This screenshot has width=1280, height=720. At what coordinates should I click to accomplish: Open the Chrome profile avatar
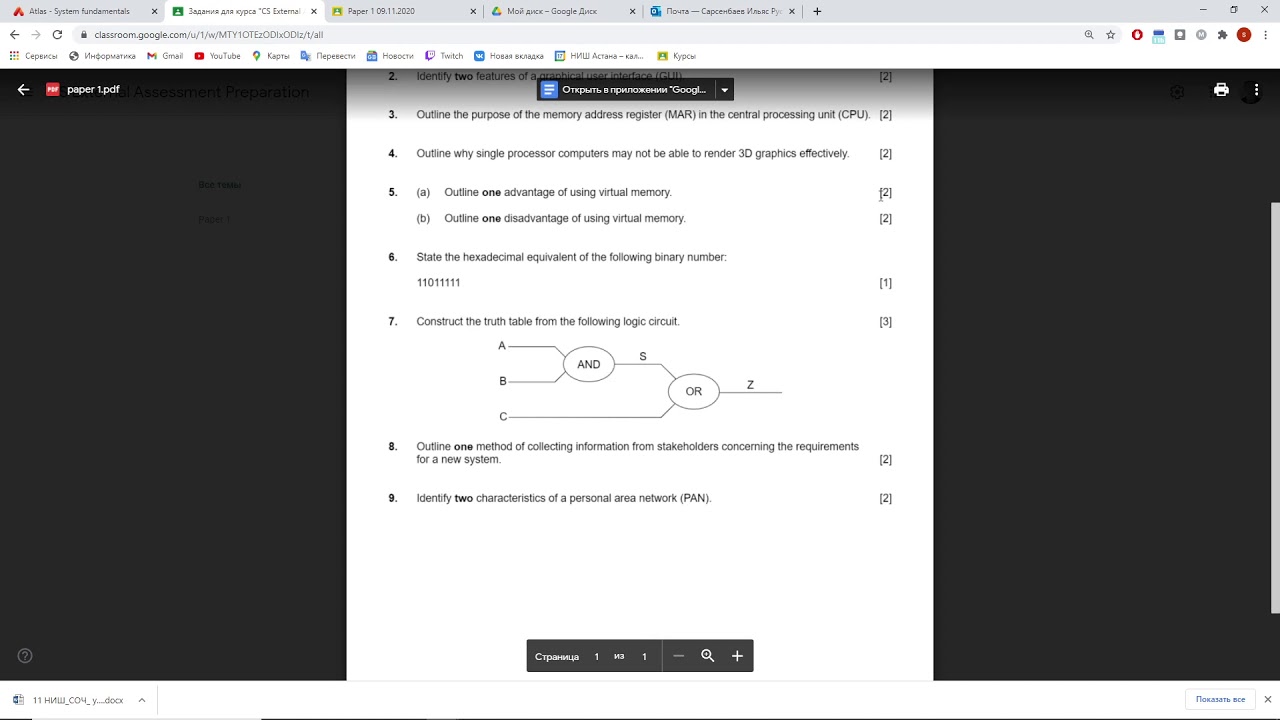1244,34
